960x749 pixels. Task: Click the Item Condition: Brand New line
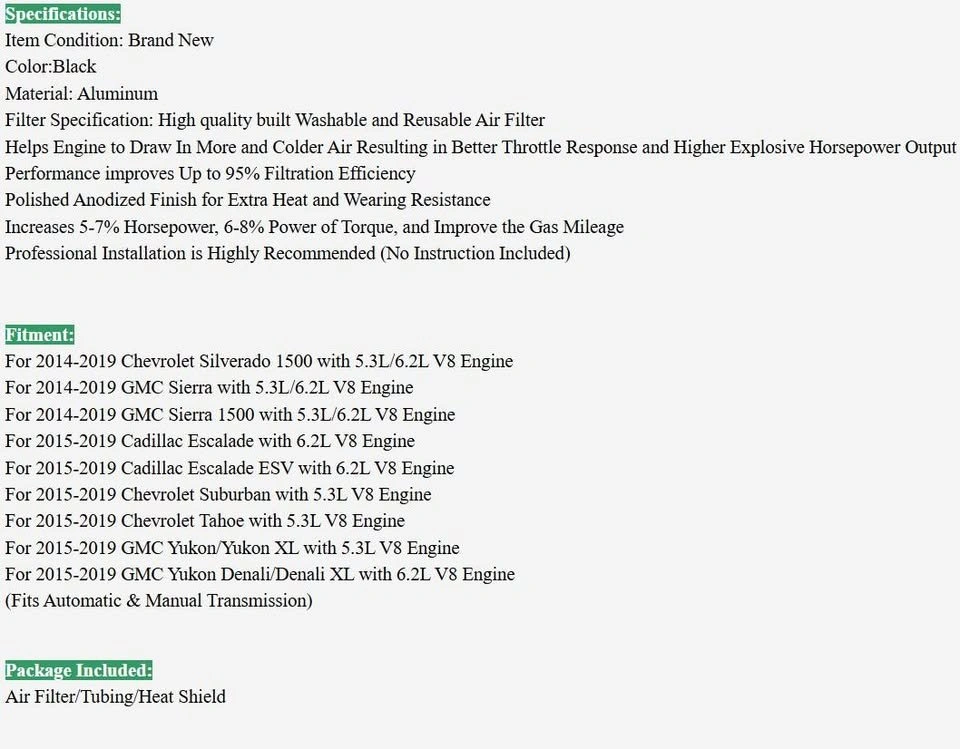[x=109, y=40]
